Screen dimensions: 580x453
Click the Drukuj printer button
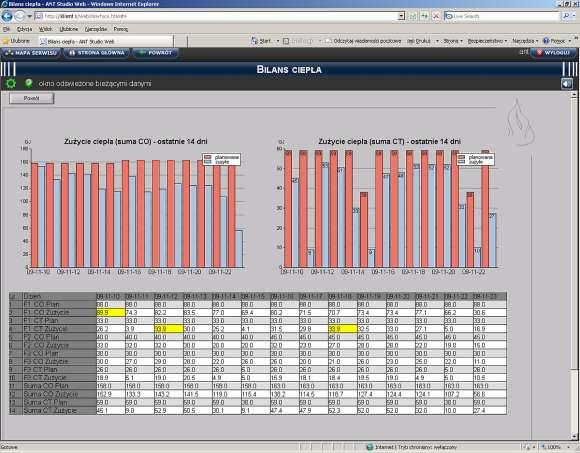pyautogui.click(x=418, y=41)
